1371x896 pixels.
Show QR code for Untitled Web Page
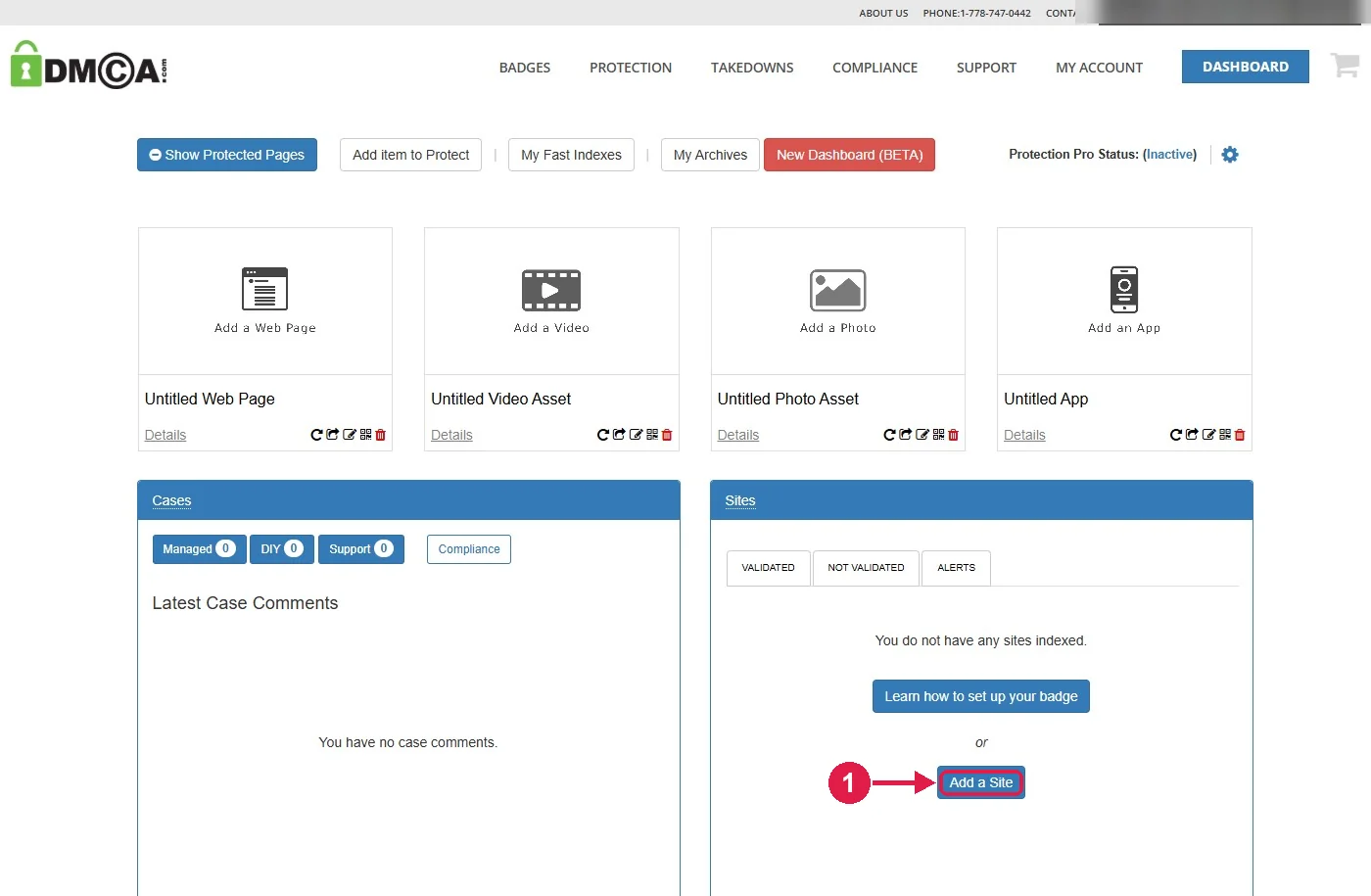[365, 435]
